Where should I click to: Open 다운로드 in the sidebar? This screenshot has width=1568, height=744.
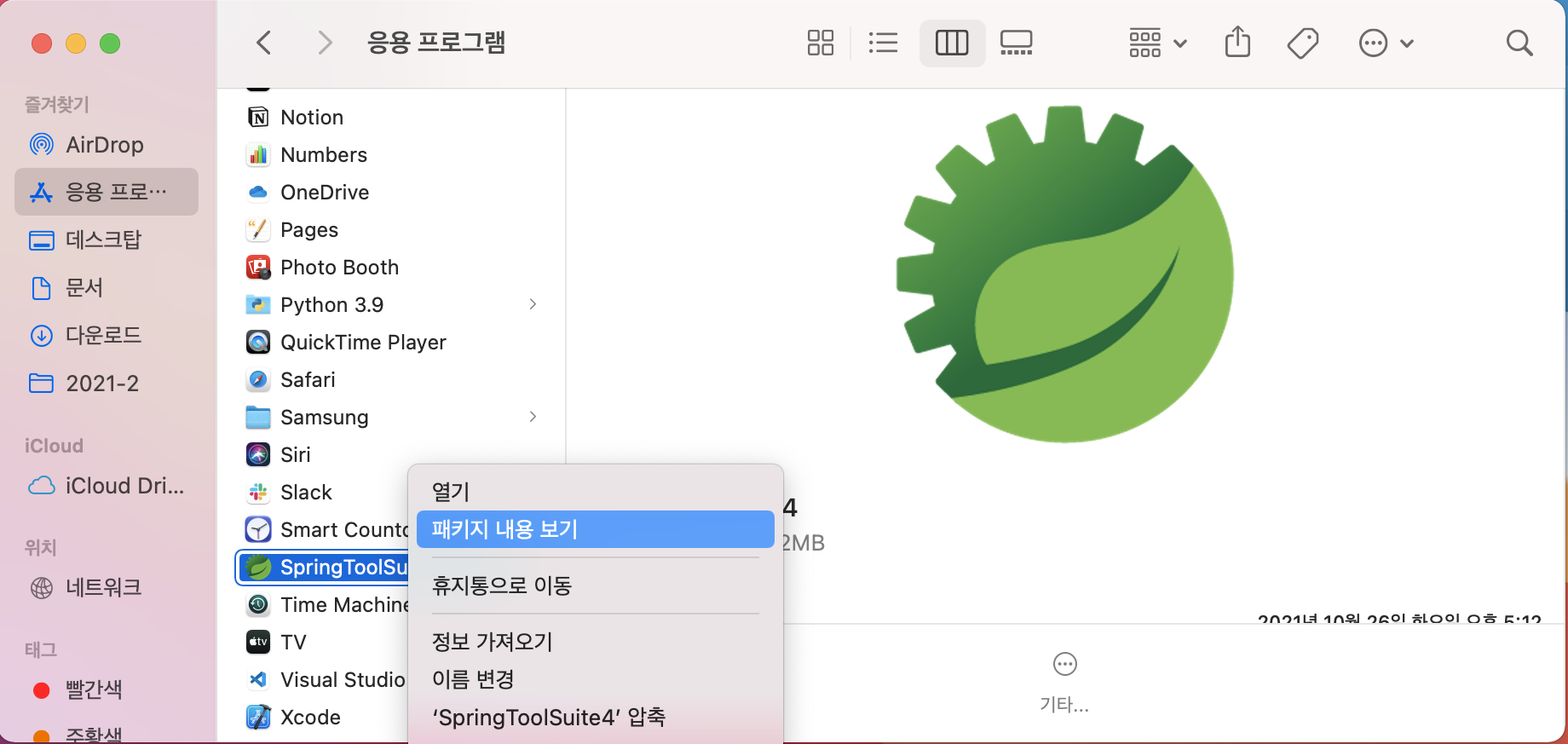[x=107, y=336]
